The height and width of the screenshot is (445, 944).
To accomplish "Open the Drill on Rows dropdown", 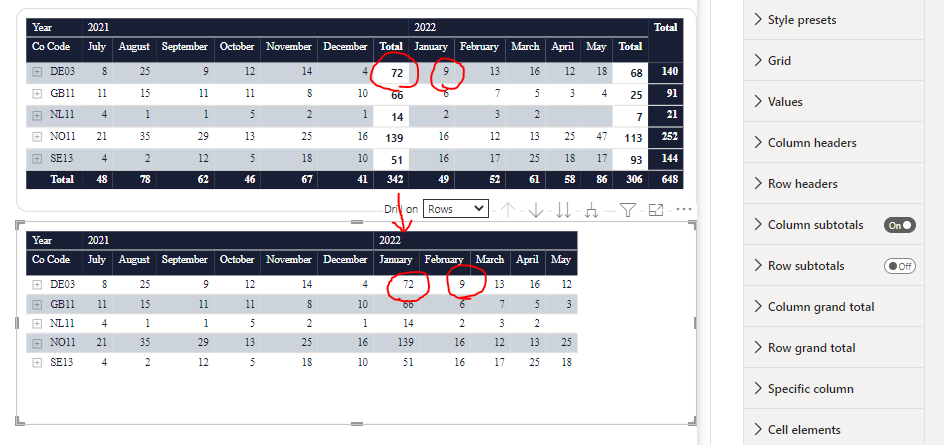I will [455, 209].
